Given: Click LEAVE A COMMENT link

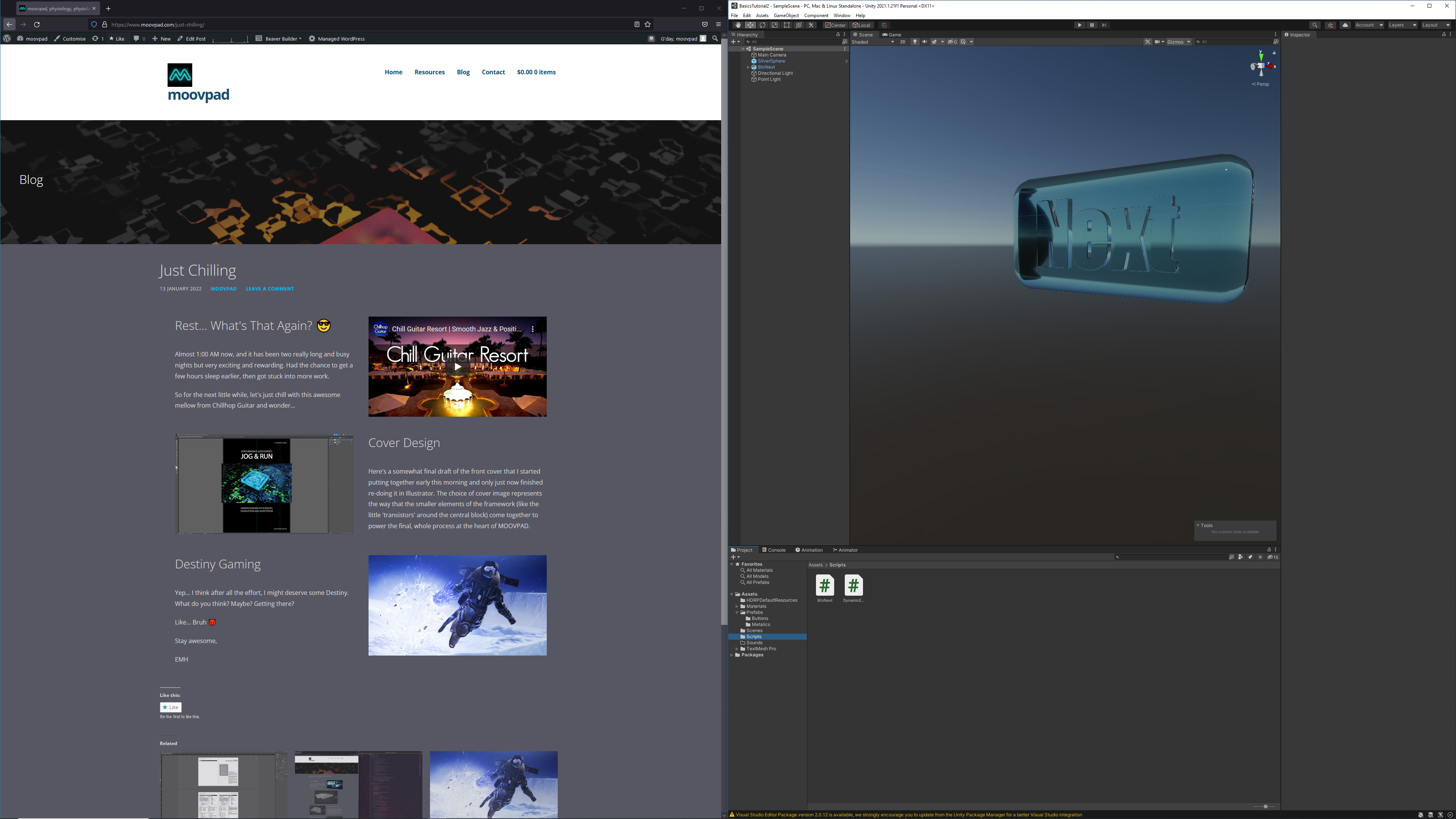Looking at the screenshot, I should click(x=270, y=289).
